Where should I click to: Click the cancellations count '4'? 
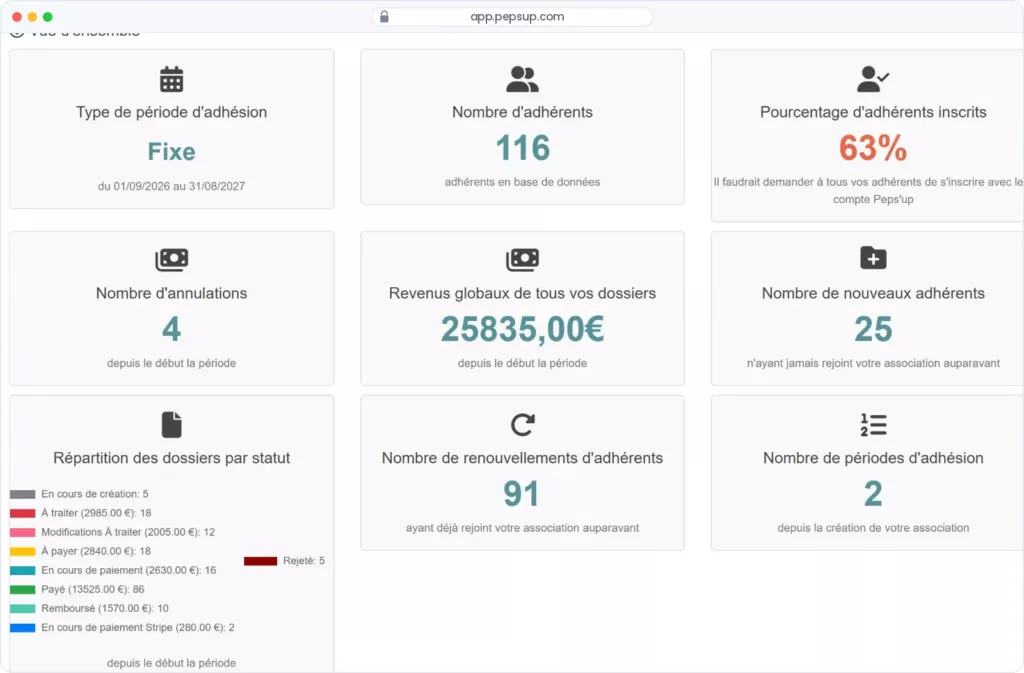click(172, 329)
